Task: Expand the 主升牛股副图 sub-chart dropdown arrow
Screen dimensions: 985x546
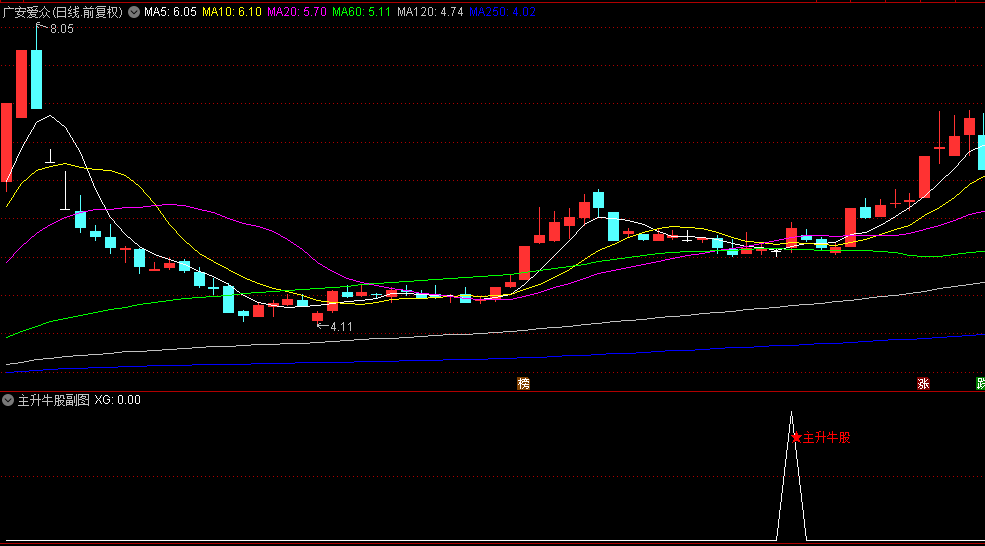Action: point(8,400)
